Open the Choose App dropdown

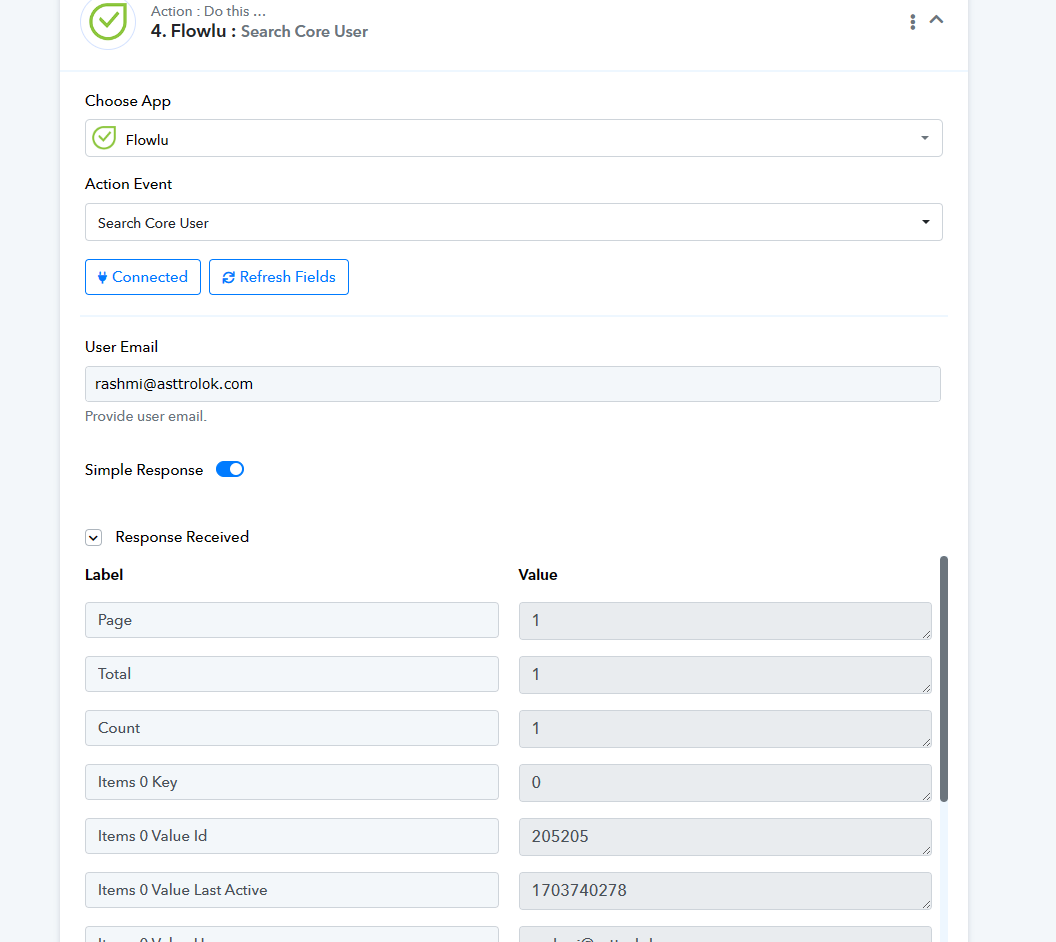513,138
